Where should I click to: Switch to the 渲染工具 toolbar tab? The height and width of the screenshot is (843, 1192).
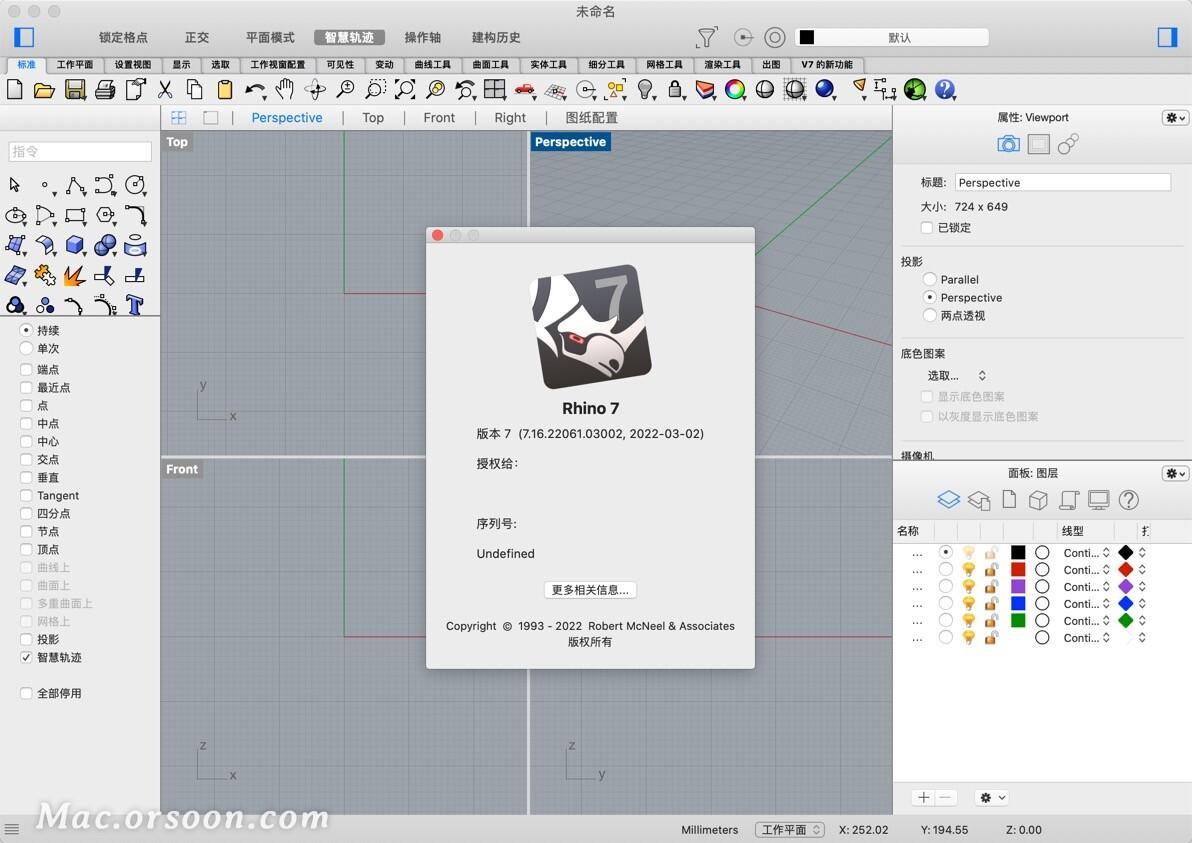(x=721, y=64)
